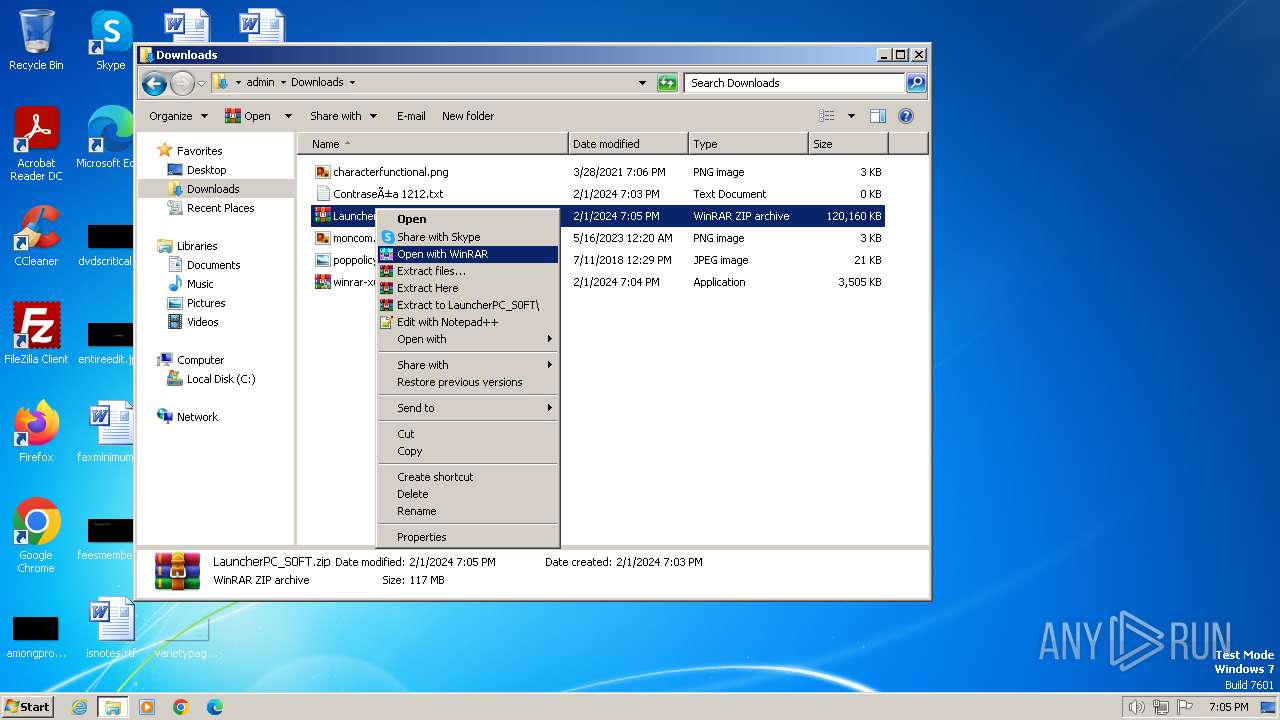The image size is (1280, 720).
Task: Click the volume speaker tray icon
Action: click(x=1136, y=707)
